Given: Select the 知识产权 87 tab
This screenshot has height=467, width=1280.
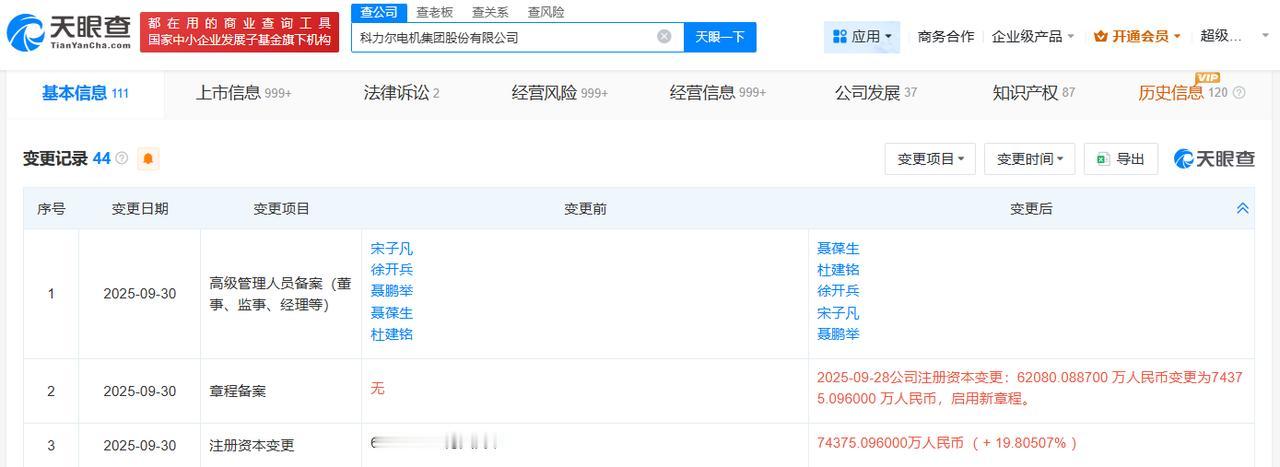Looking at the screenshot, I should (x=1034, y=93).
